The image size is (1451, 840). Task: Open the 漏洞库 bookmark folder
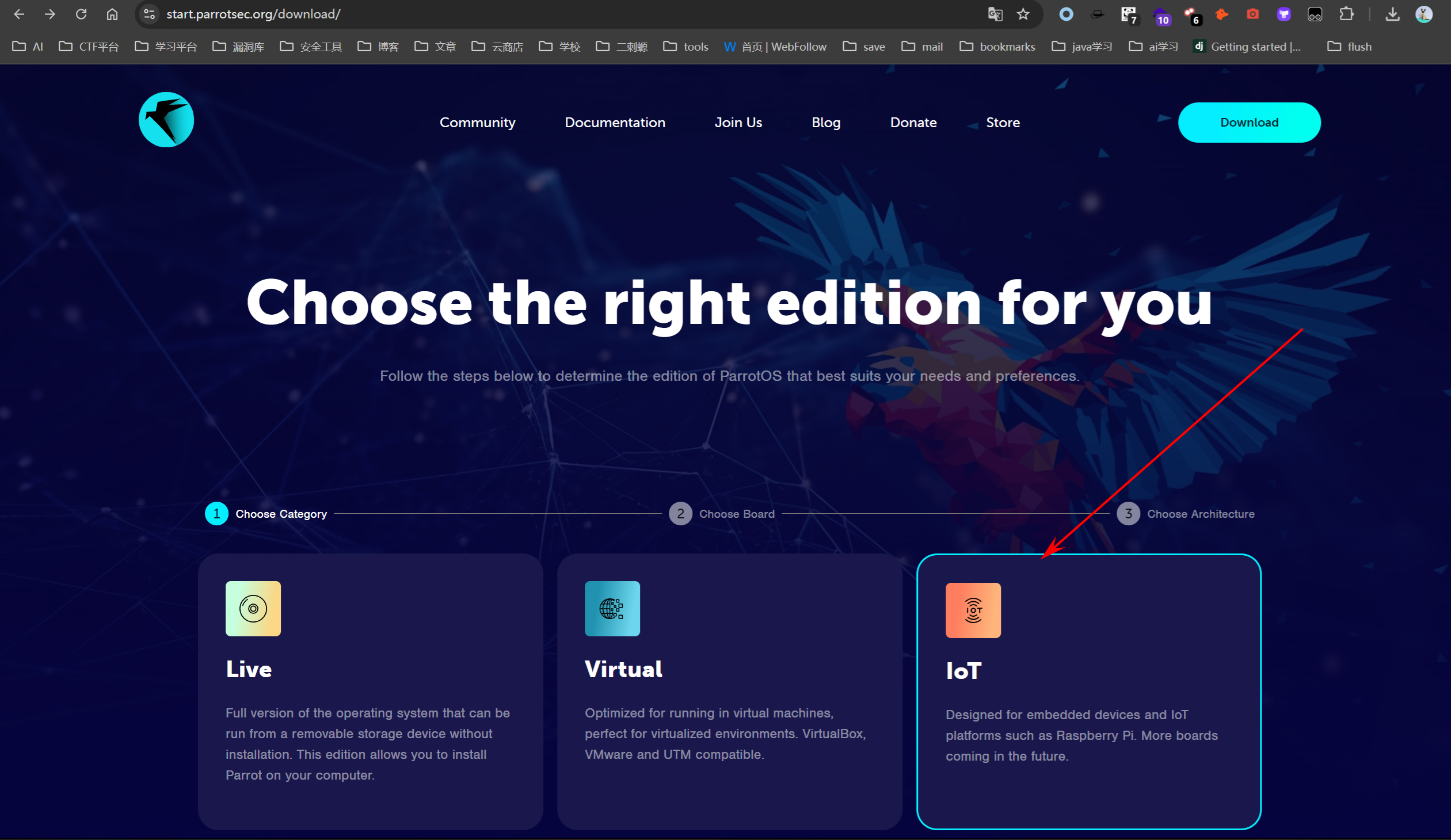point(238,47)
